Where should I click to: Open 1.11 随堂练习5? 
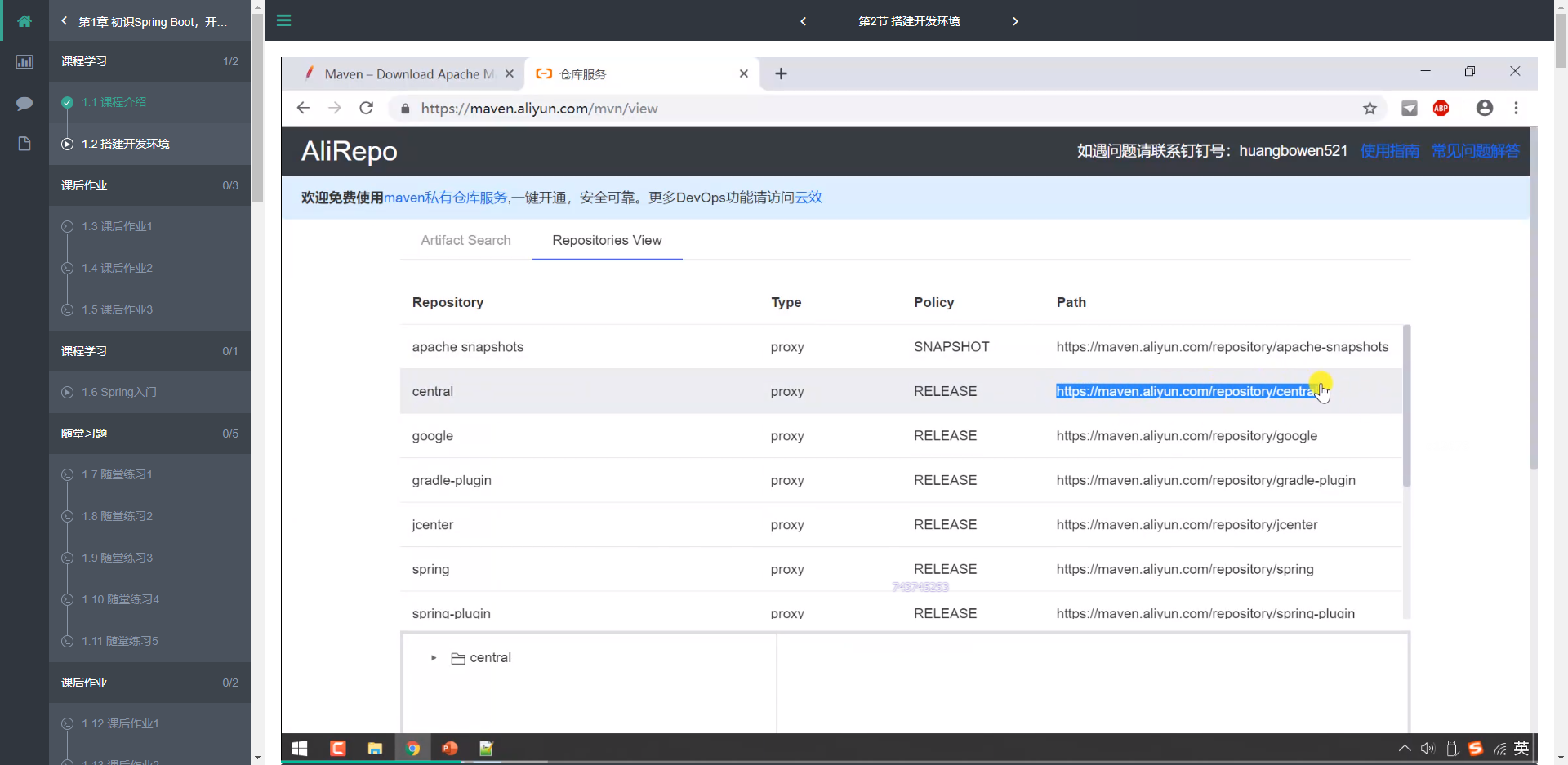click(149, 641)
